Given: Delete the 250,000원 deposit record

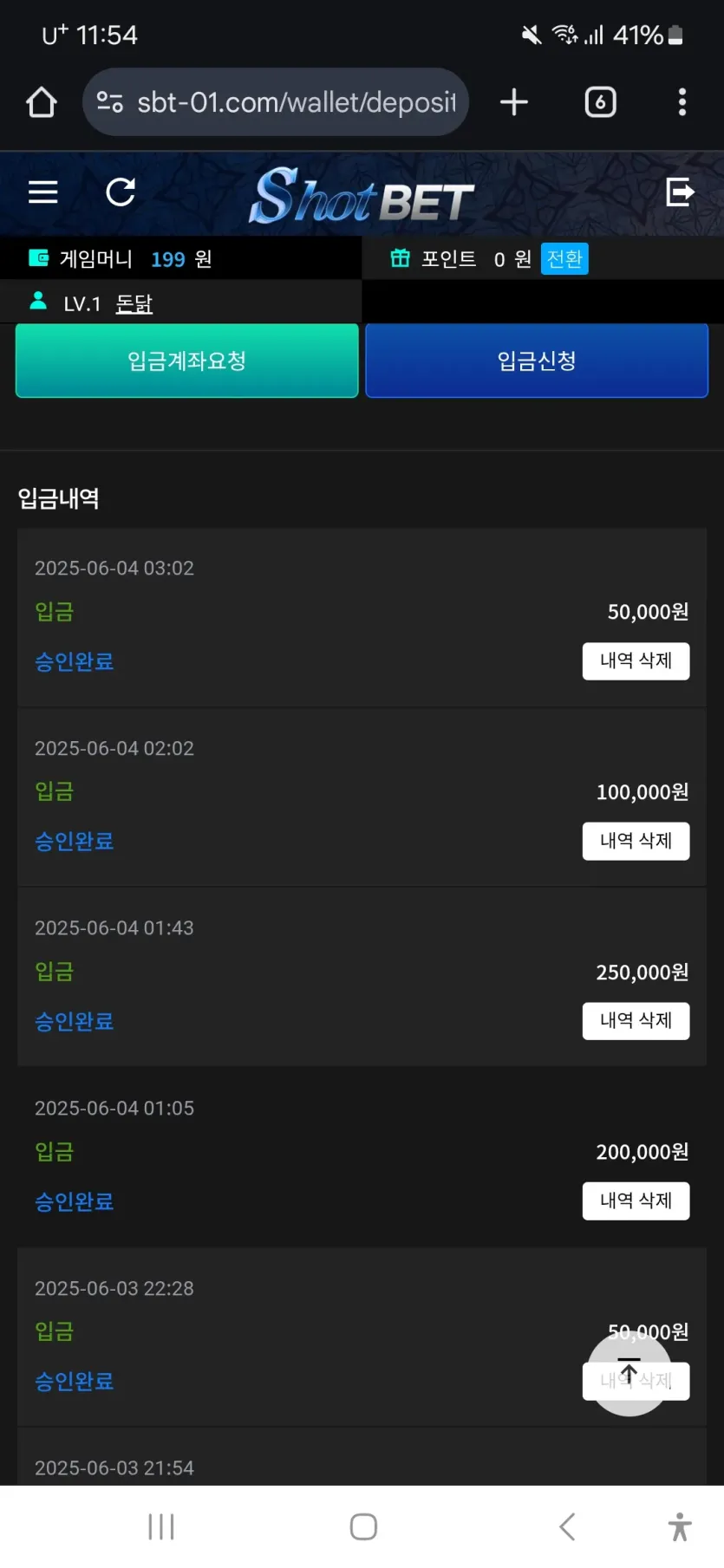Looking at the screenshot, I should pyautogui.click(x=636, y=1021).
